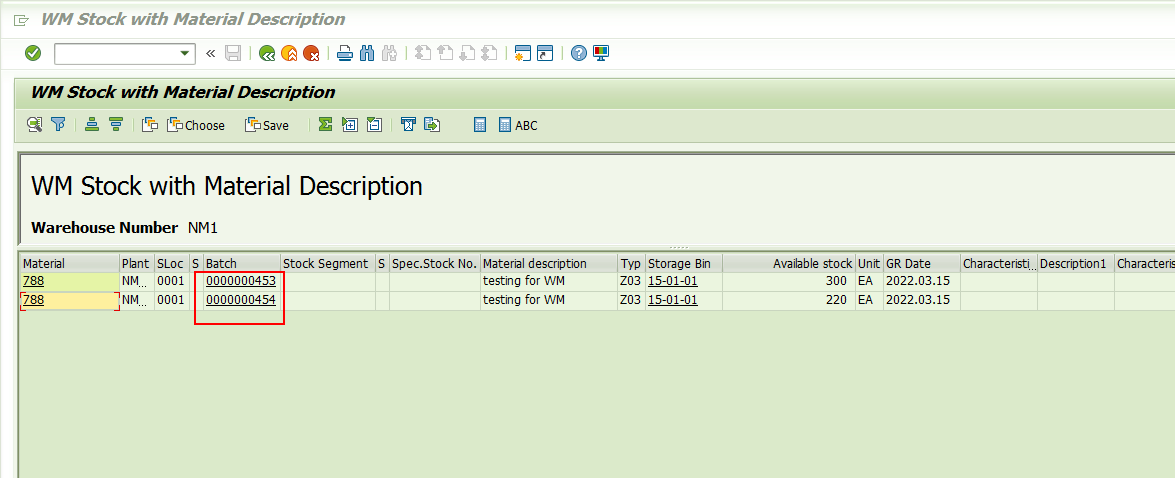Open Find using the binoculars icon
This screenshot has width=1175, height=478.
click(367, 53)
